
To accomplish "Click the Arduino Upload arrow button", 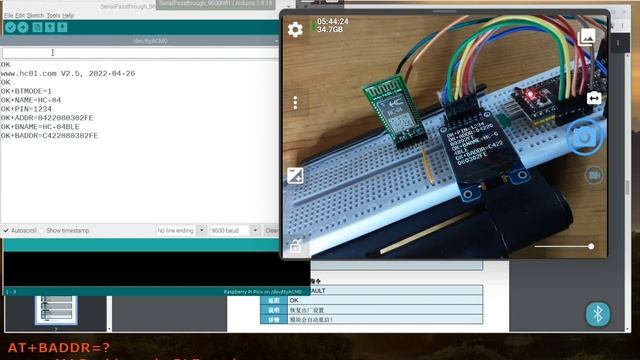I will click(x=23, y=27).
